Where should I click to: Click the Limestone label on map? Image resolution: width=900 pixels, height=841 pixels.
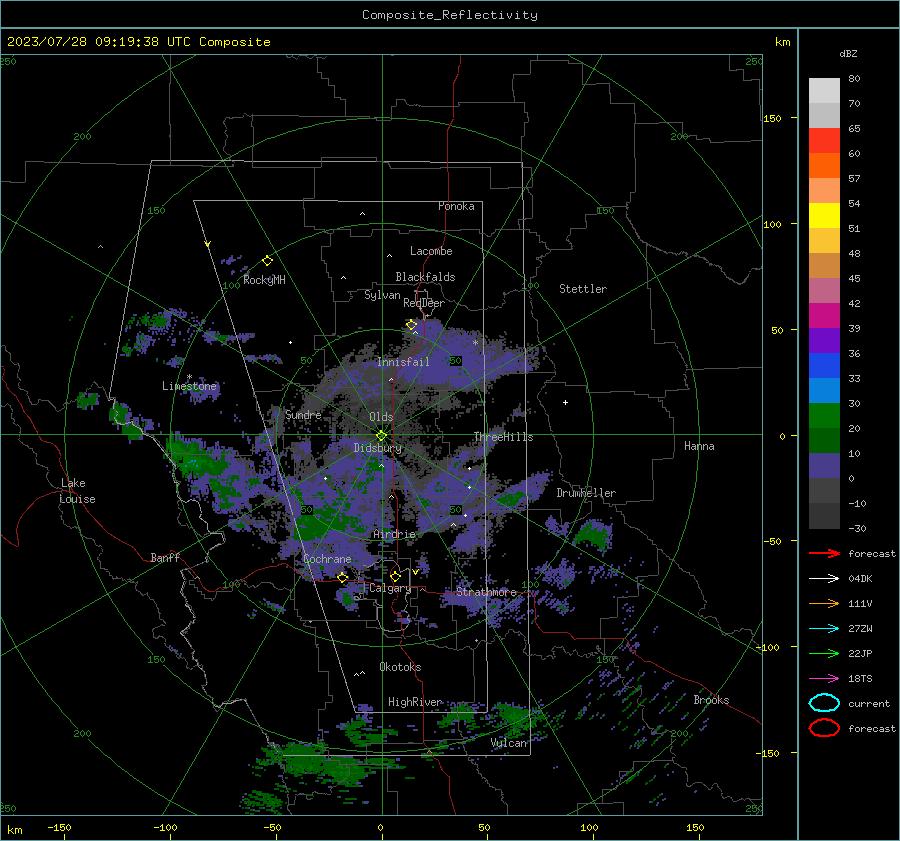189,386
